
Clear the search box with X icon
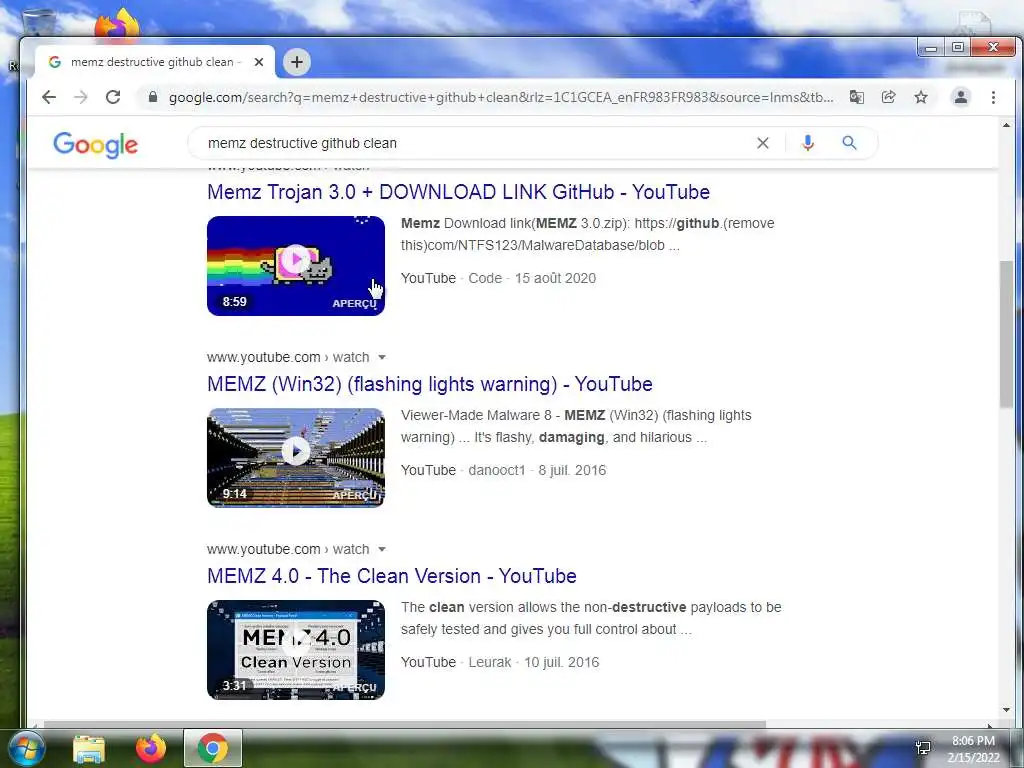pyautogui.click(x=762, y=143)
